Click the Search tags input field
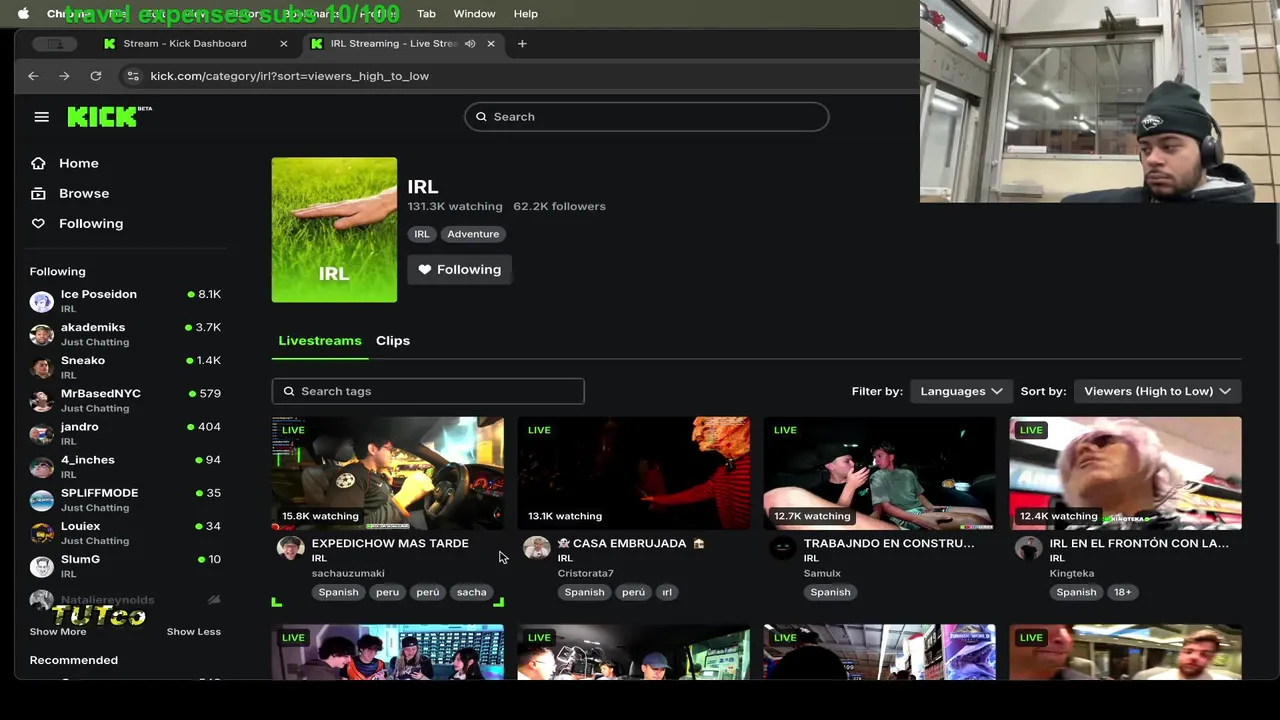The image size is (1280, 720). (x=428, y=391)
